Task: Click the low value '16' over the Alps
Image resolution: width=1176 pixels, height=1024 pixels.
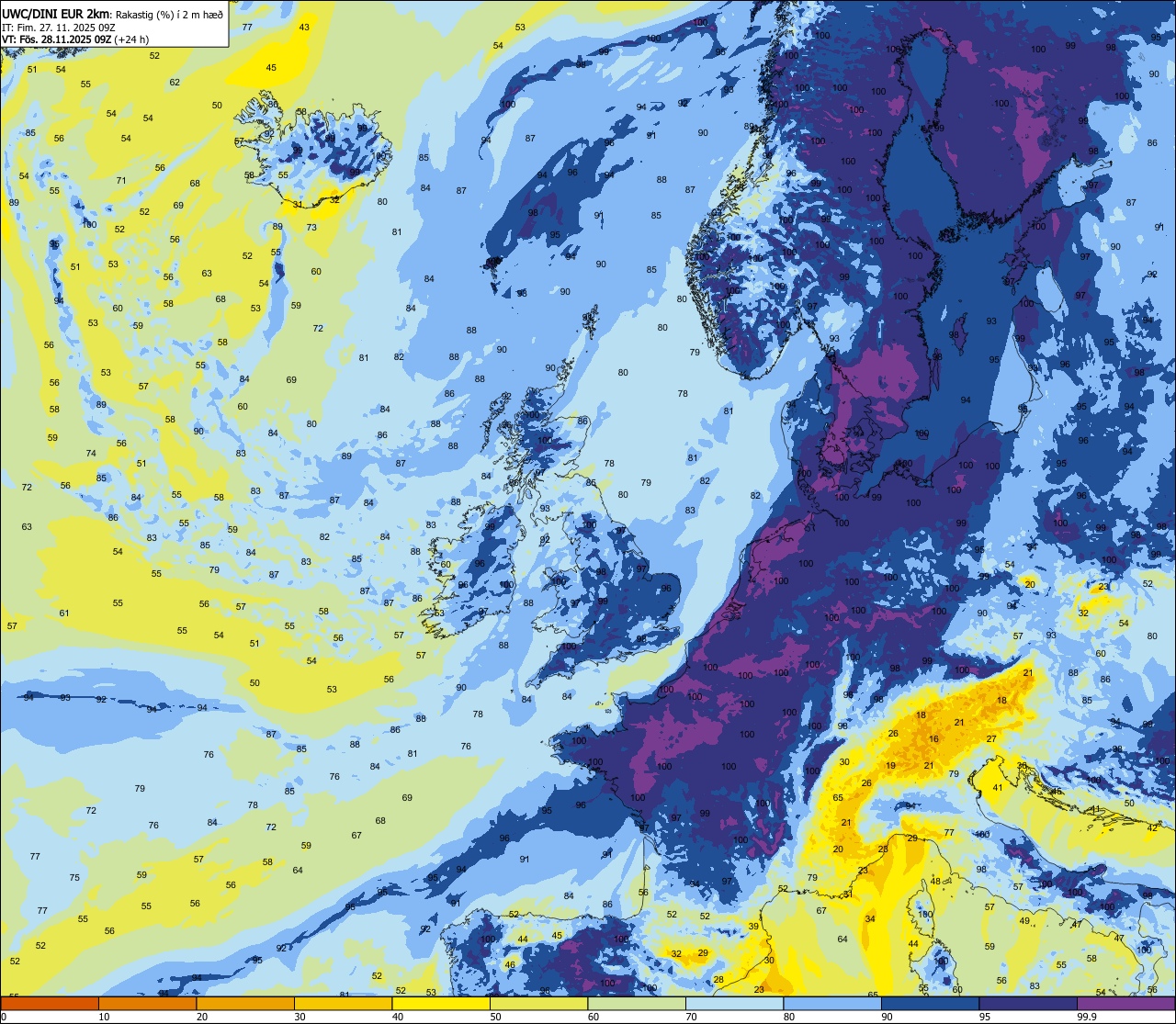Action: tap(933, 739)
